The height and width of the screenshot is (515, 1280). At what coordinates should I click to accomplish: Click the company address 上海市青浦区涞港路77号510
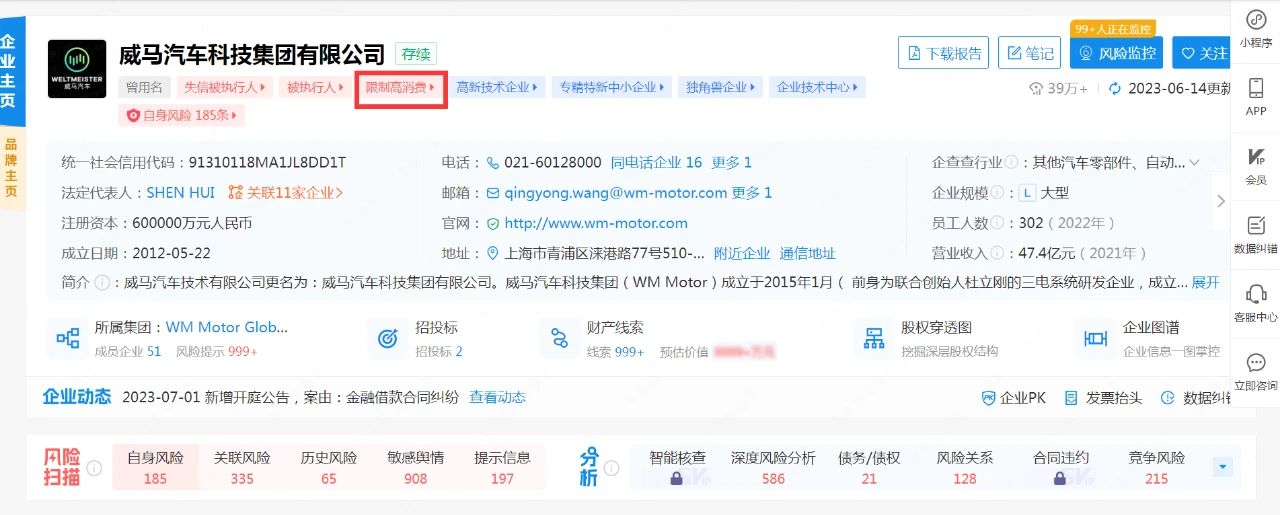604,253
